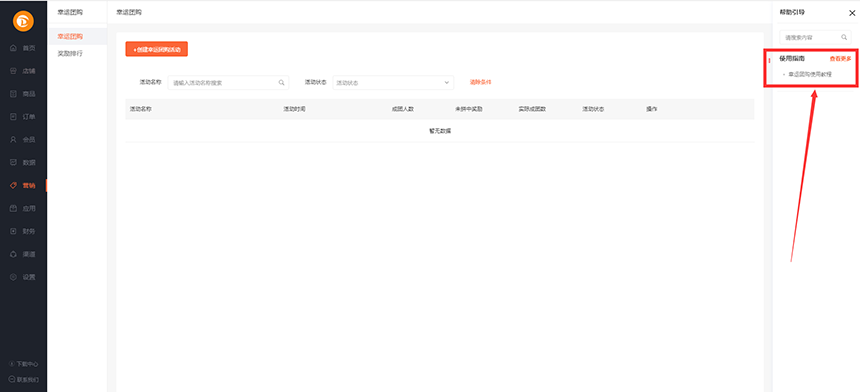
Task: Open 应用 apps icon in sidebar
Action: click(14, 208)
